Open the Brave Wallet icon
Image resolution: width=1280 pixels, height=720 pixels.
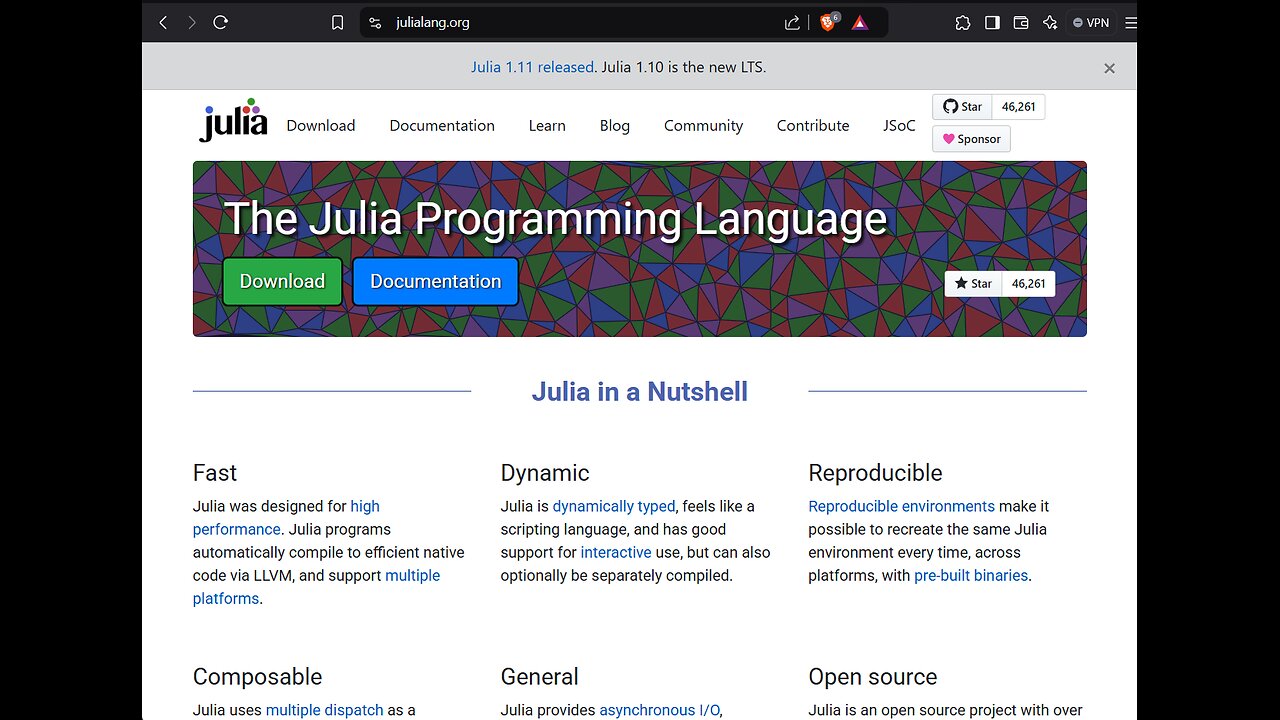1021,22
